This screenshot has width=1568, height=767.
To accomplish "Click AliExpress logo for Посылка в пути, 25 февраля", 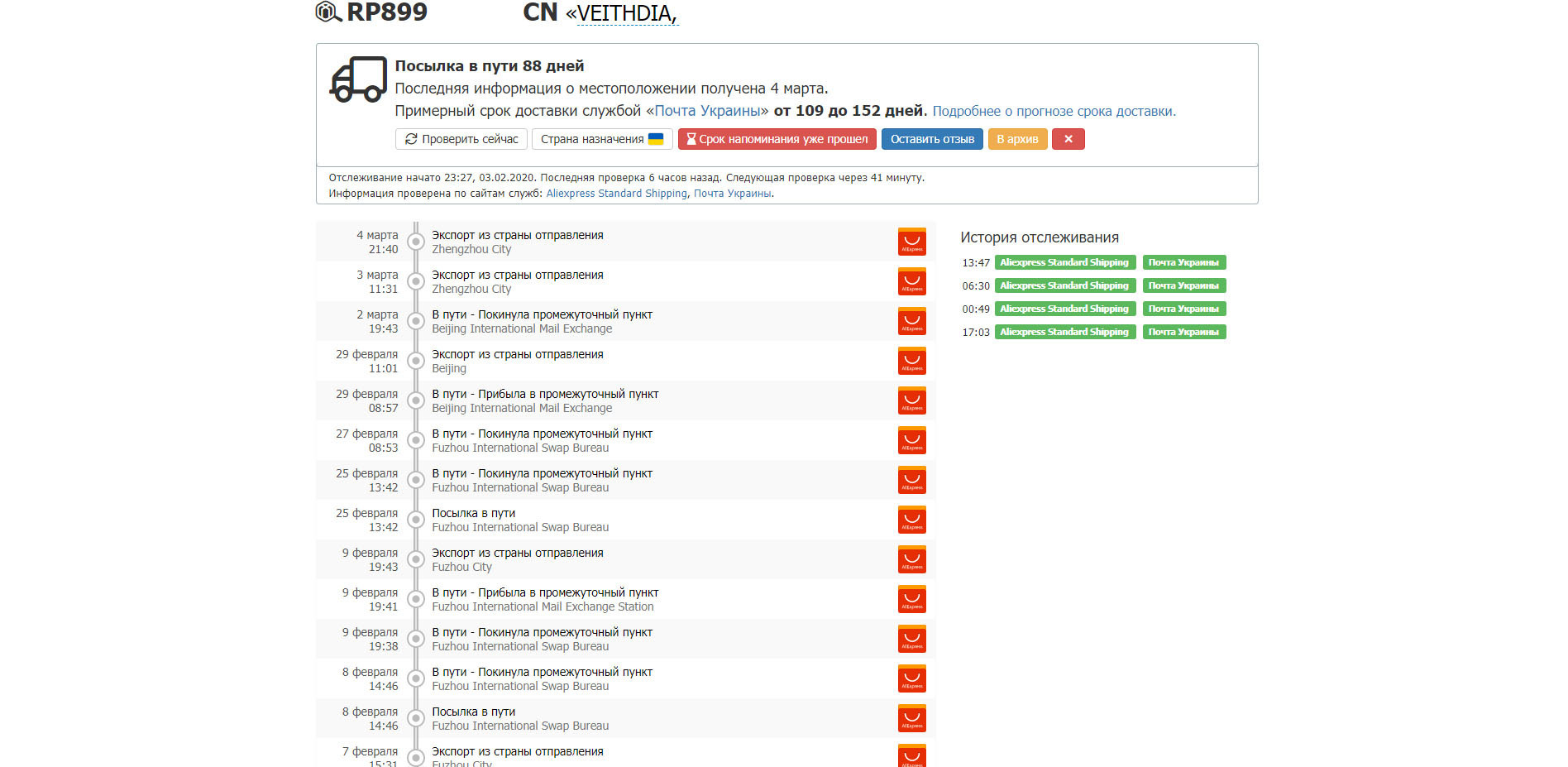I will [x=912, y=520].
